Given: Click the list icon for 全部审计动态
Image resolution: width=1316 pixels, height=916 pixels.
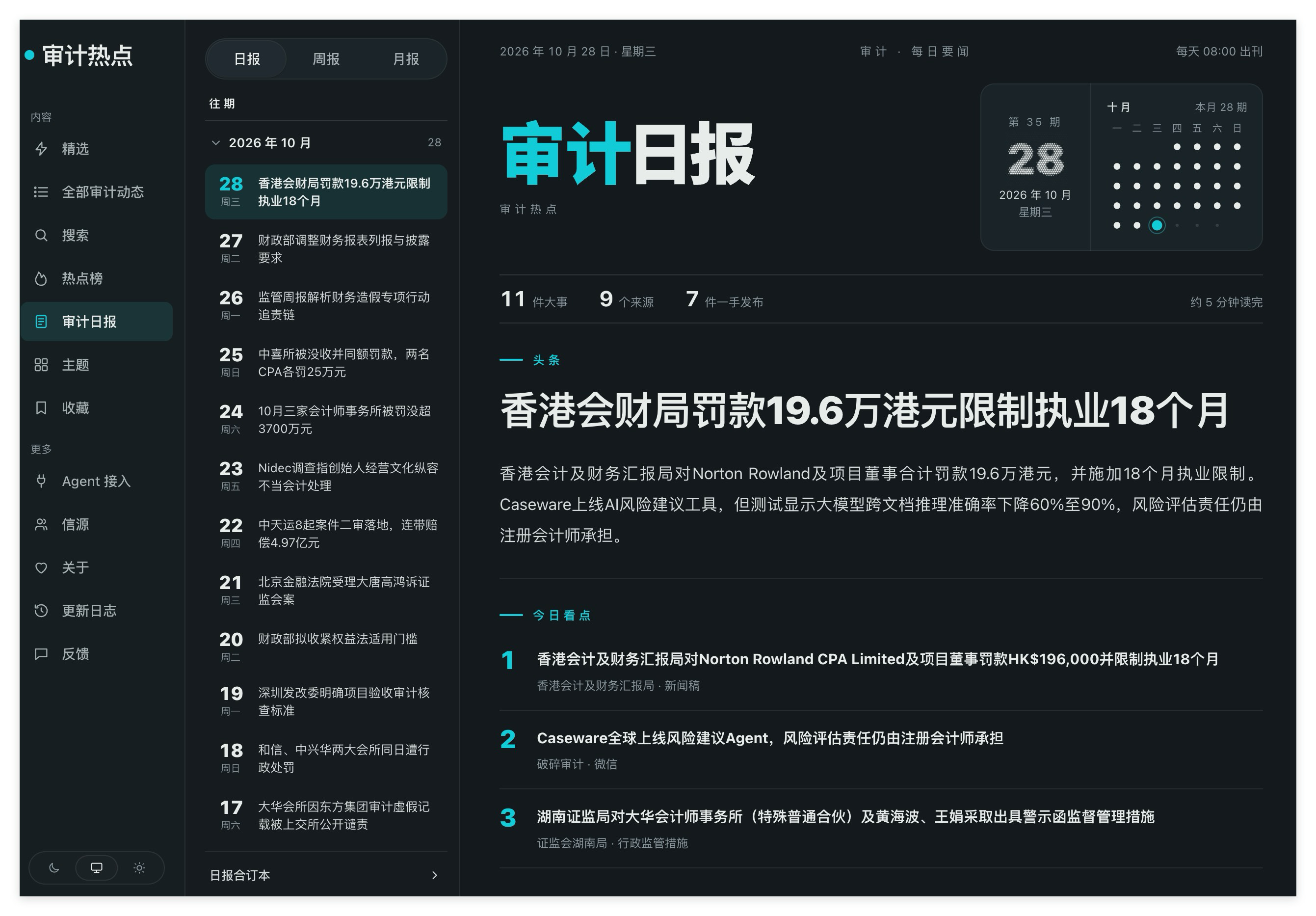Looking at the screenshot, I should pyautogui.click(x=41, y=192).
